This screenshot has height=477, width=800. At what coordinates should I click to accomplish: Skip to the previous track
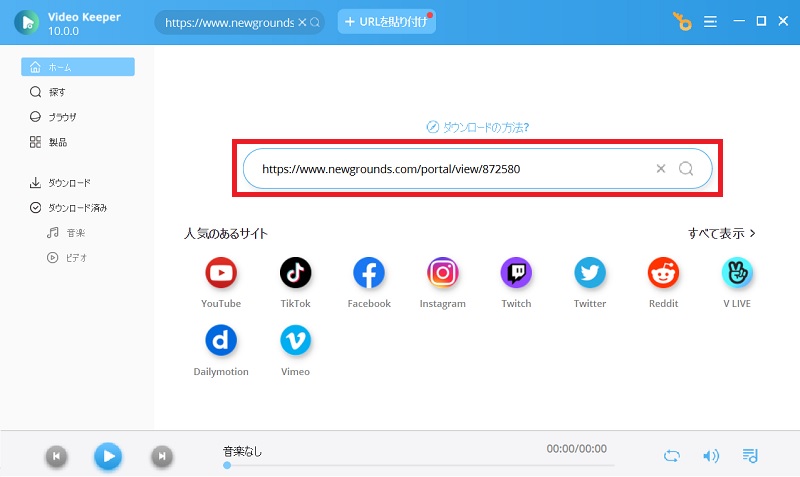[57, 456]
